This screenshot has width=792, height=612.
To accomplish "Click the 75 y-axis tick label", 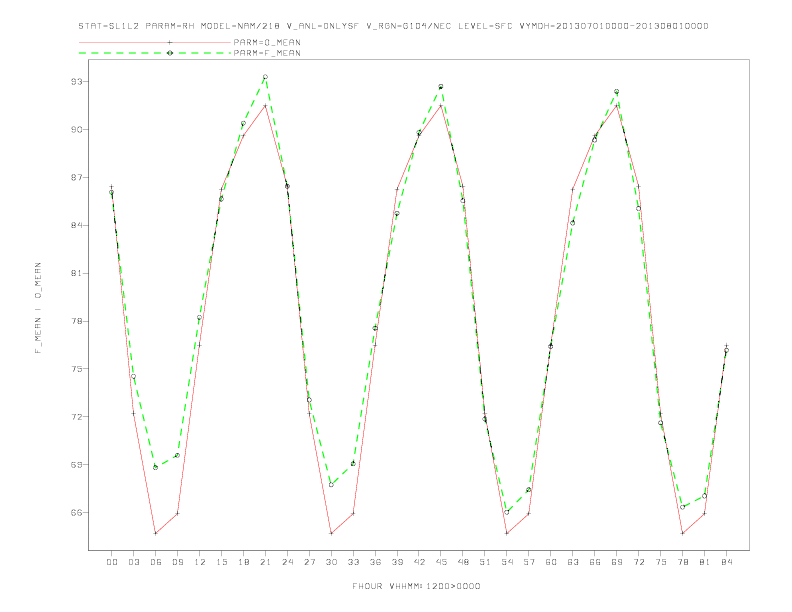I will [76, 369].
